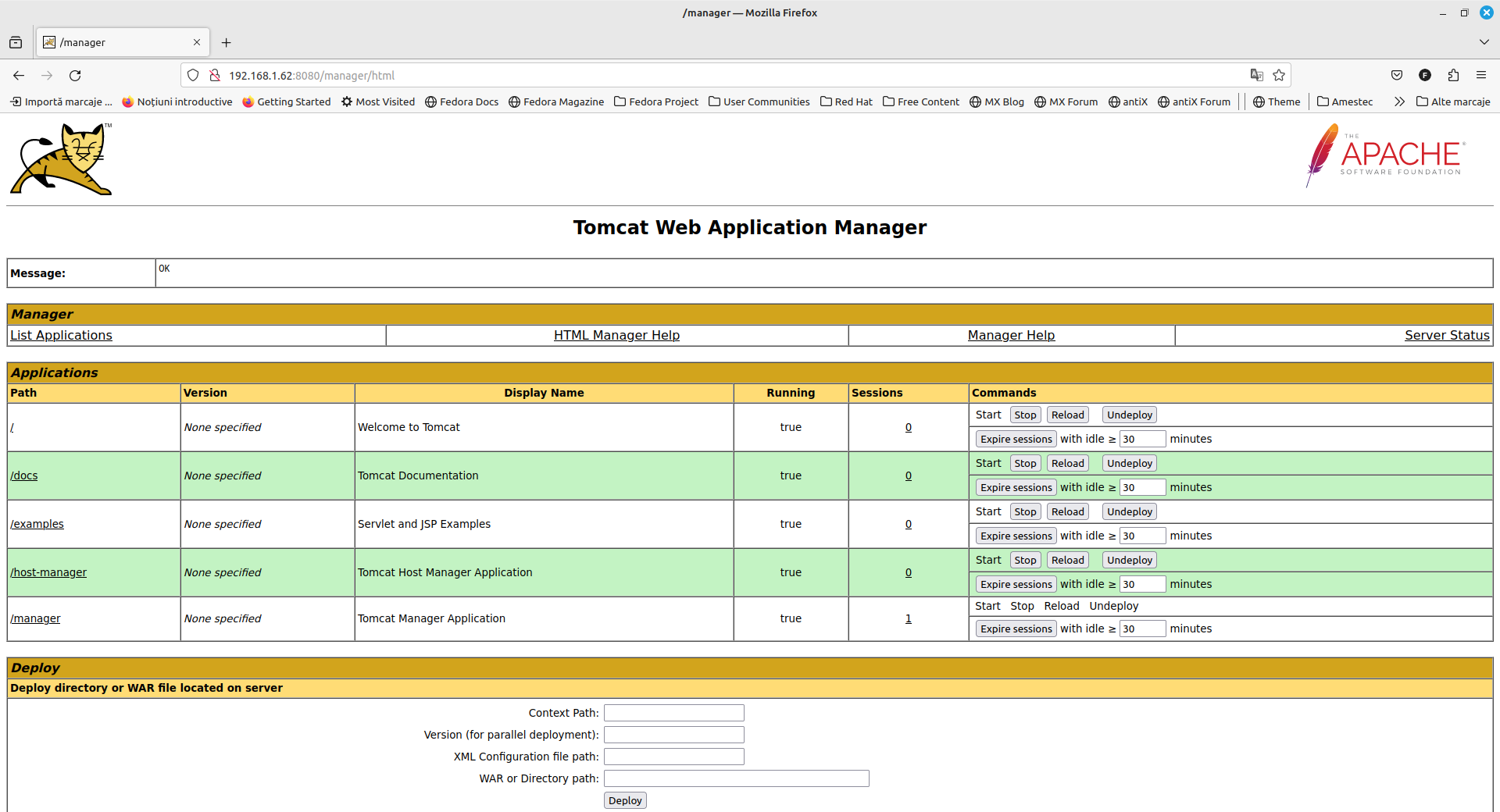Expand the list all tabs chevron
The height and width of the screenshot is (812, 1500).
coord(1484,42)
